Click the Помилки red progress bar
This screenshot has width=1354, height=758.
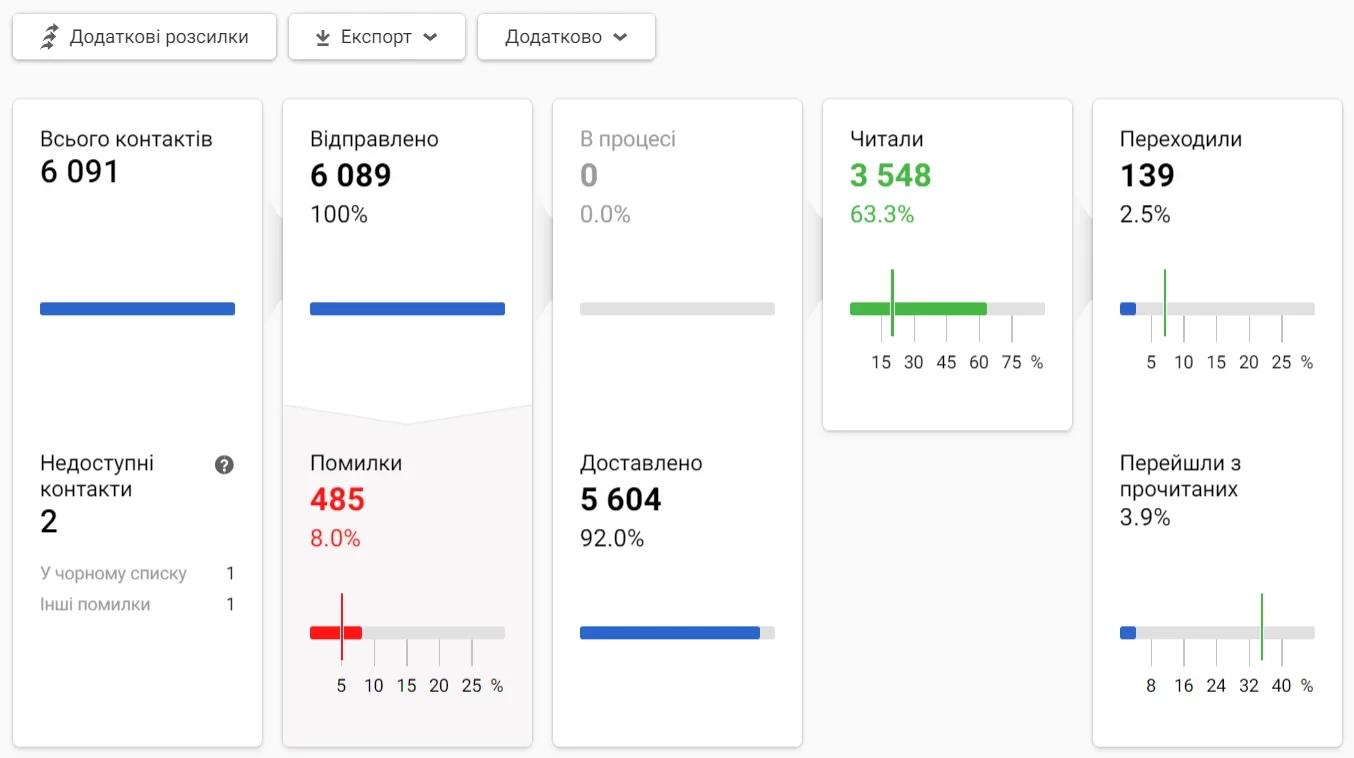point(407,633)
